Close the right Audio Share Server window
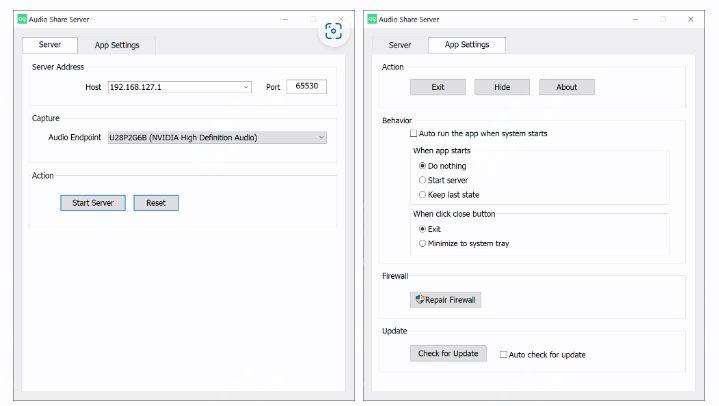This screenshot has height=406, width=719. click(x=690, y=19)
